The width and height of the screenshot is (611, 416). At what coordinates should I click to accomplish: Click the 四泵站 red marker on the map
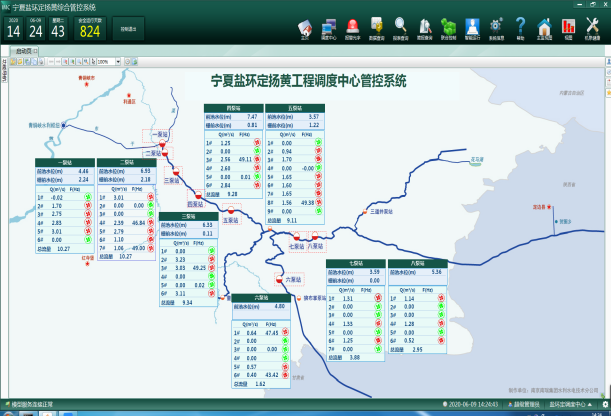coord(198,195)
